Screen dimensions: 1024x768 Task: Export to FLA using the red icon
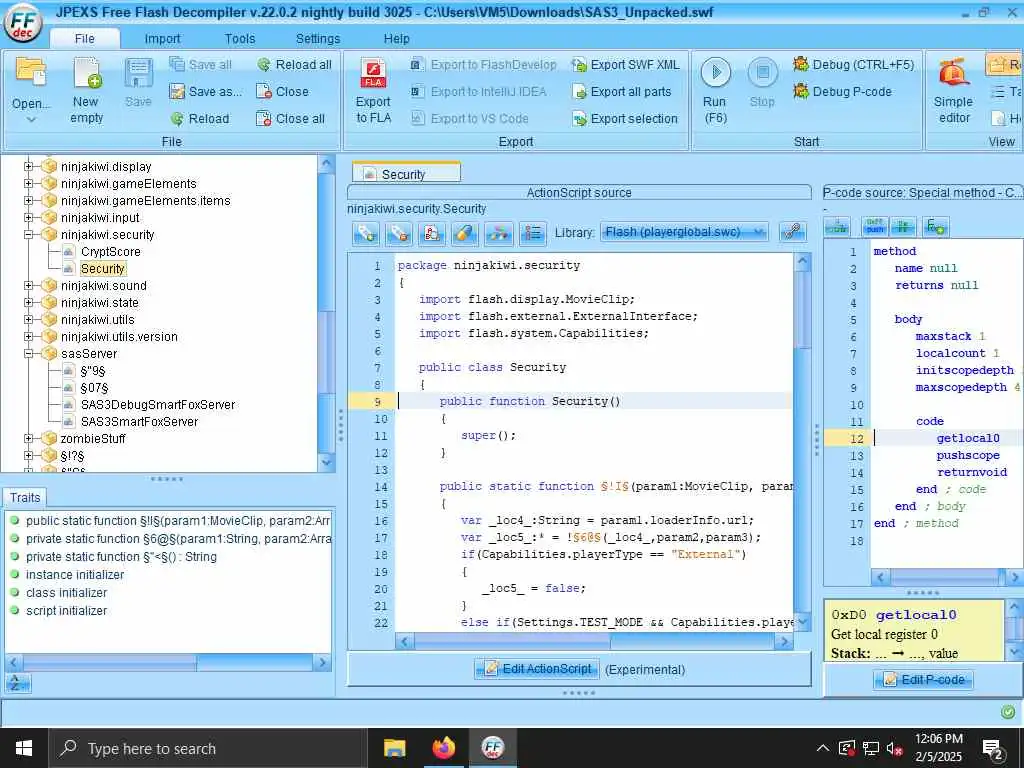pos(374,74)
